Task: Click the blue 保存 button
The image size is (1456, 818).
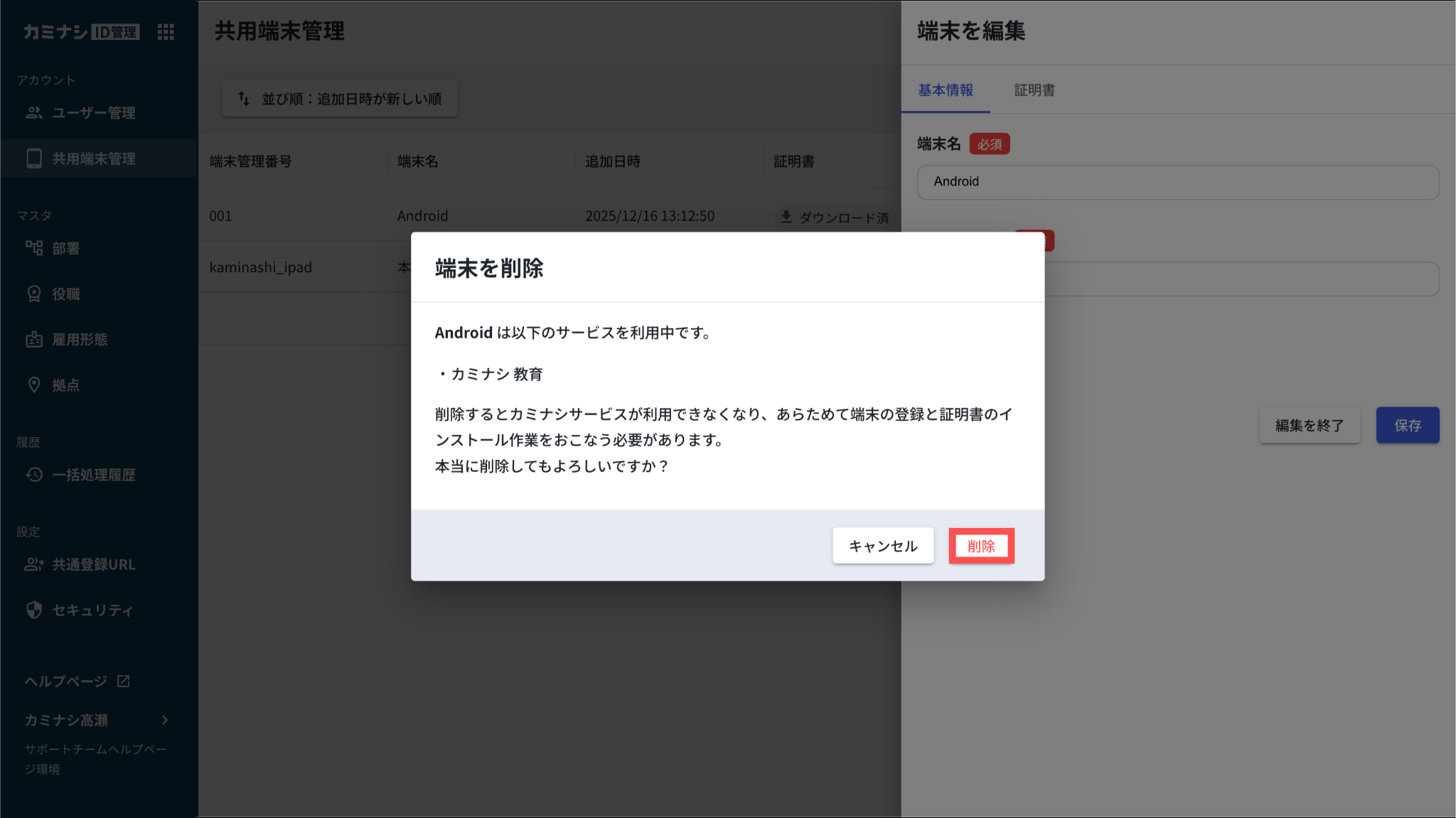Action: 1407,425
